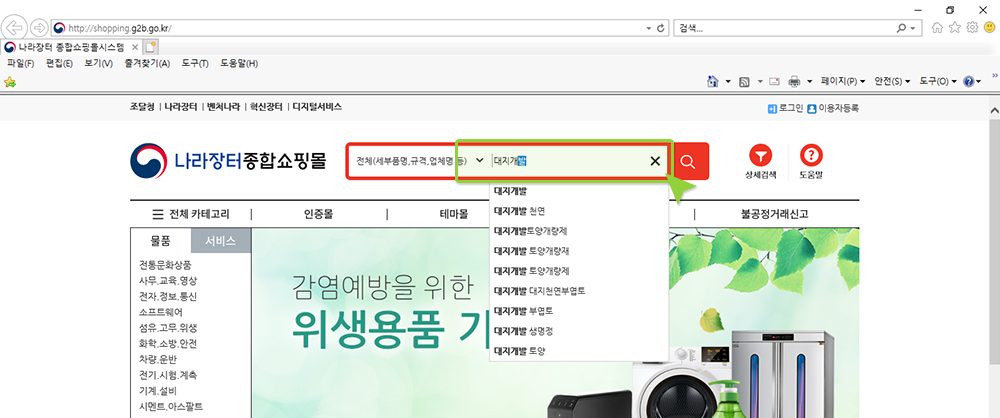The width and height of the screenshot is (1000, 418).
Task: Open the 편집(E) menu
Action: 59,63
